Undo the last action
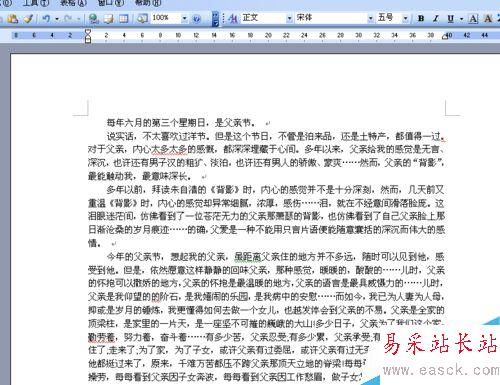 click(x=46, y=18)
